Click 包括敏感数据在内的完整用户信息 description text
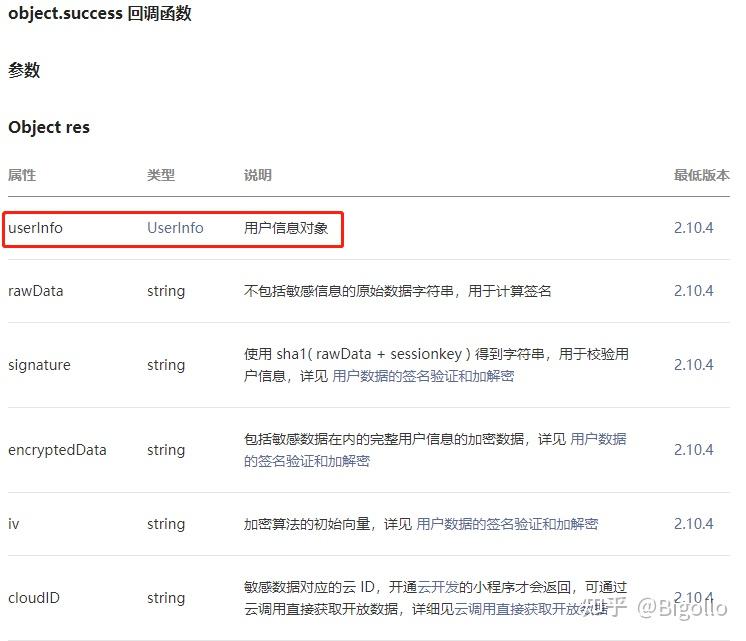This screenshot has height=641, width=746. click(349, 439)
